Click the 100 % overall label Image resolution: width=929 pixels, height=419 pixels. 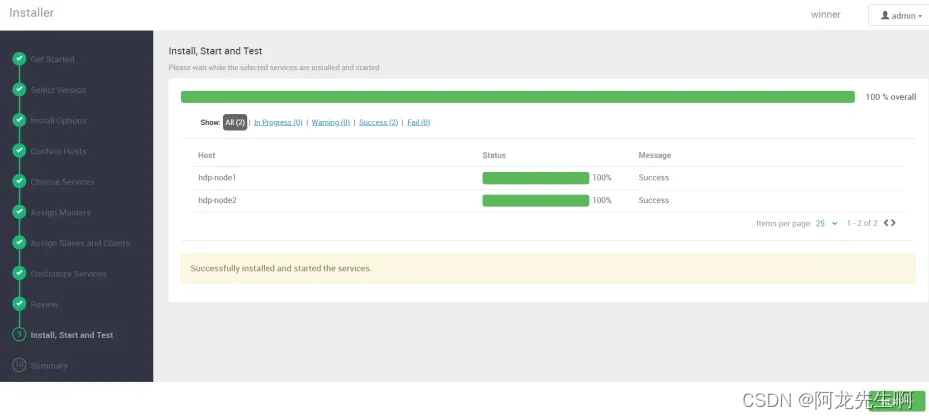coord(891,97)
